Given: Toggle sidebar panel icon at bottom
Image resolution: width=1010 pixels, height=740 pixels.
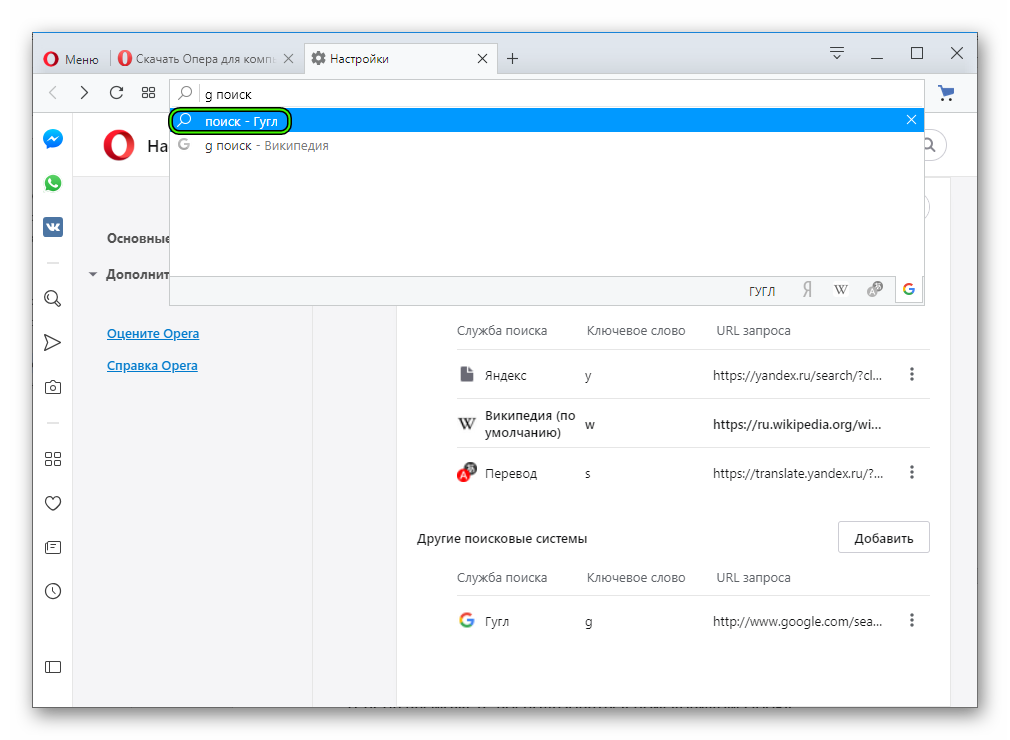Looking at the screenshot, I should click(x=53, y=667).
